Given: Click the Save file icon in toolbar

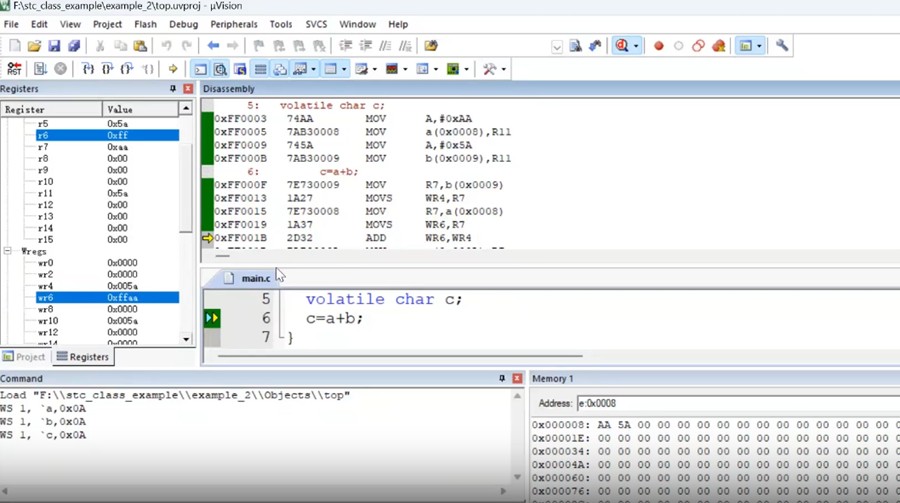Looking at the screenshot, I should coord(54,46).
